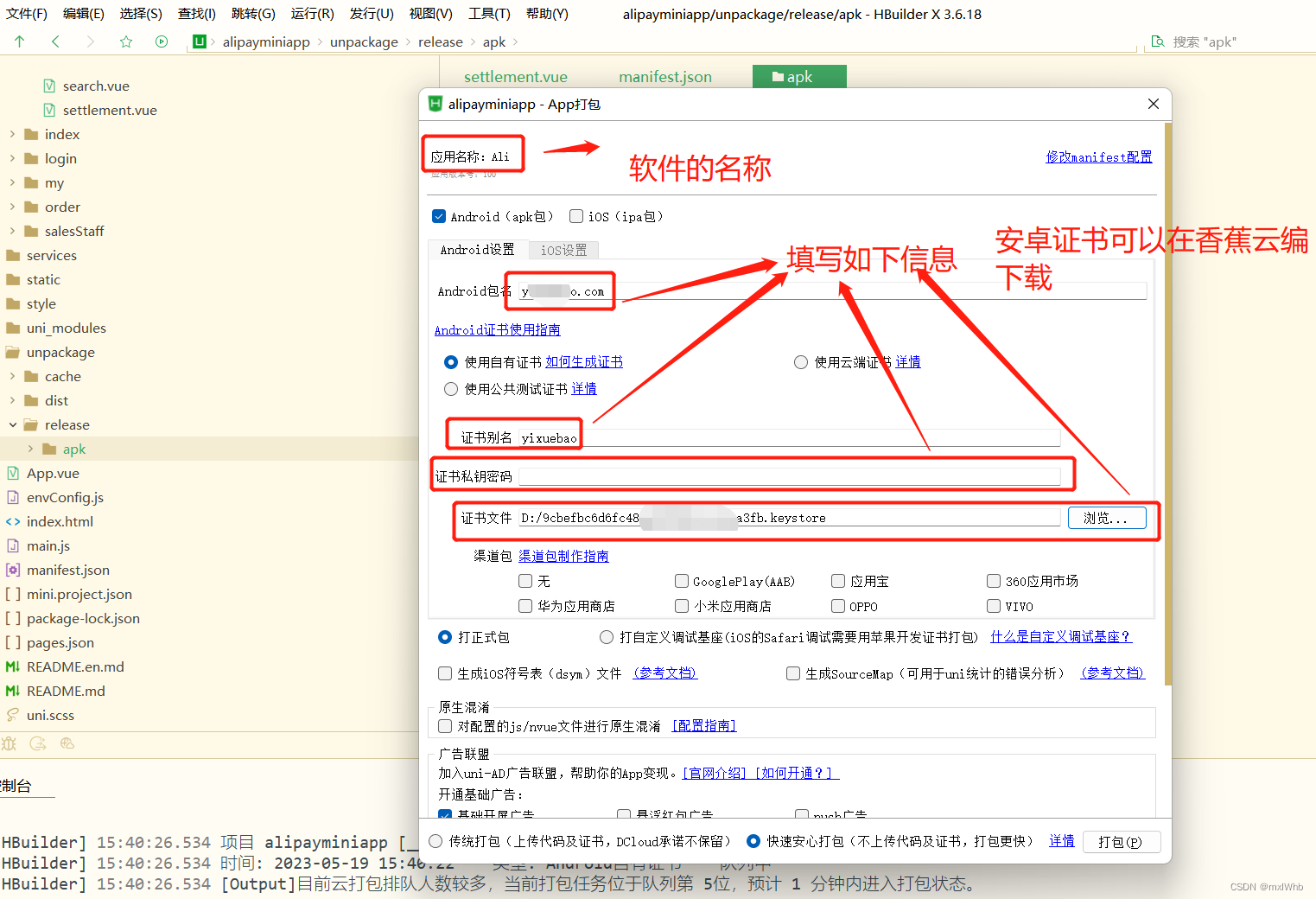Click the 证书私钥密码 input field
The height and width of the screenshot is (899, 1316).
[x=789, y=476]
